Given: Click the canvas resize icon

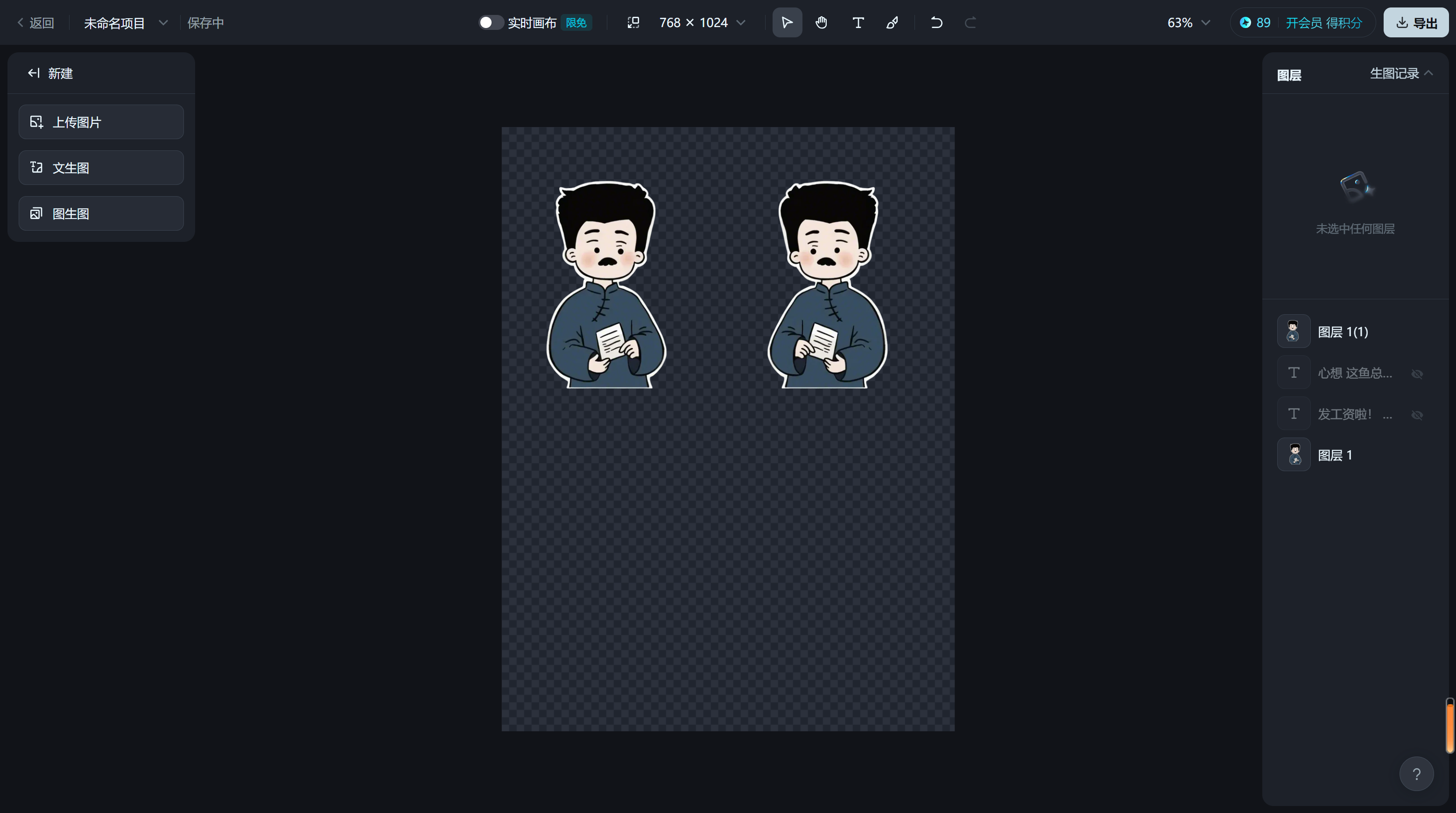Looking at the screenshot, I should tap(633, 22).
